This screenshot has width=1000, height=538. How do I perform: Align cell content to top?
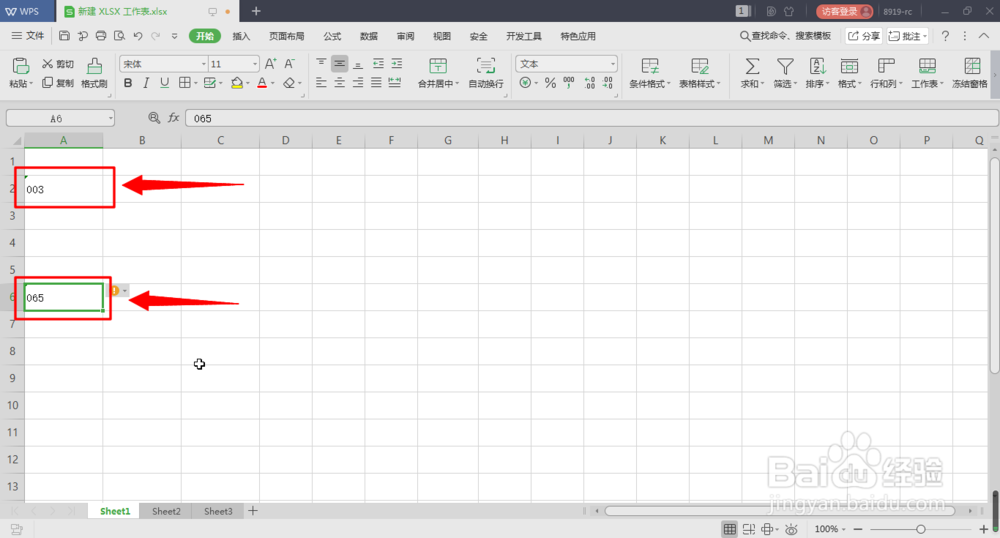pos(321,63)
